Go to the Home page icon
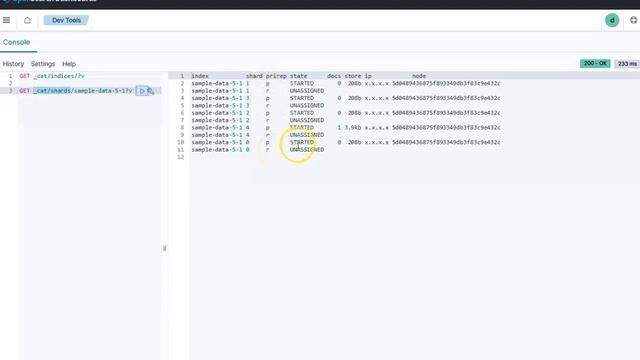Viewport: 640px width, 360px height. click(27, 20)
